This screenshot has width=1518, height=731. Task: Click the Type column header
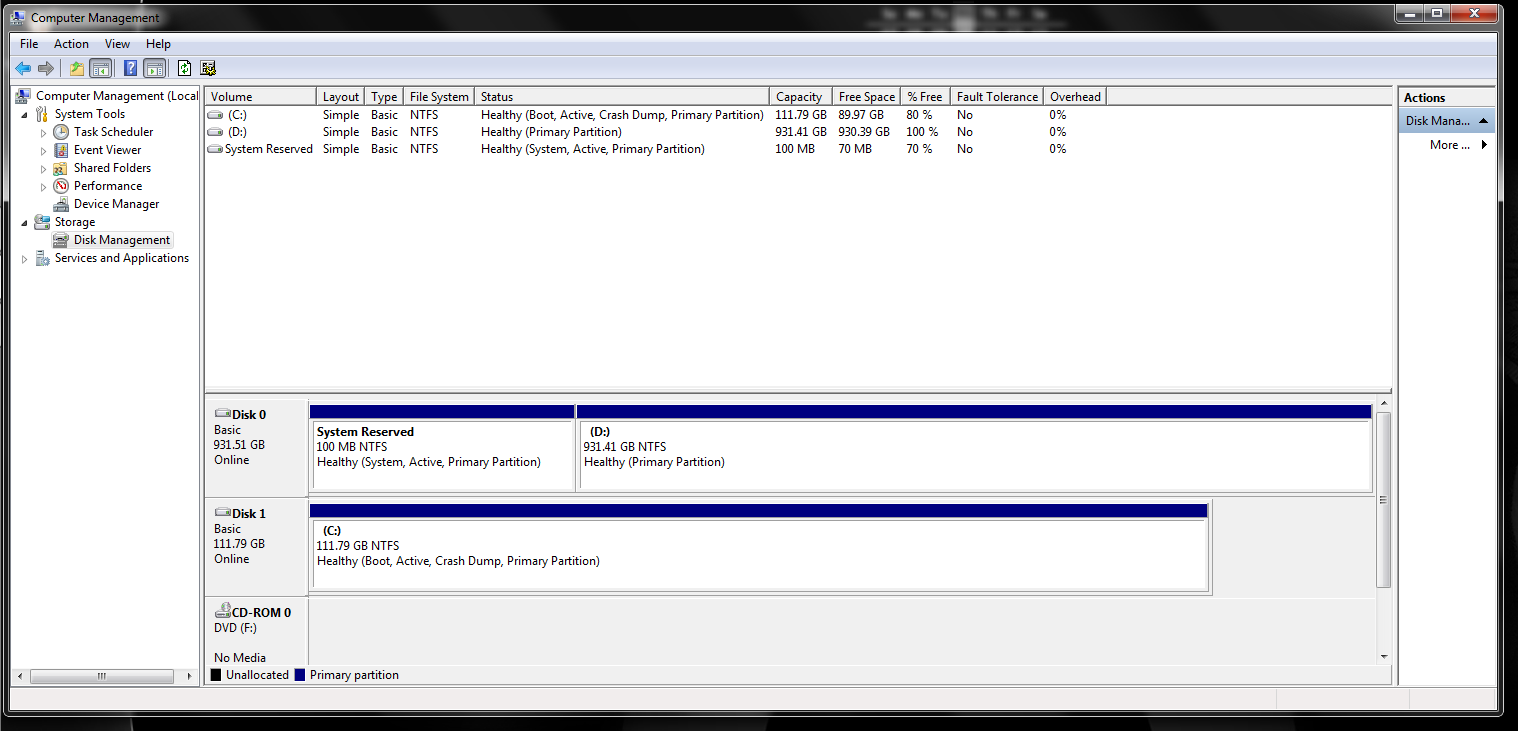point(384,97)
